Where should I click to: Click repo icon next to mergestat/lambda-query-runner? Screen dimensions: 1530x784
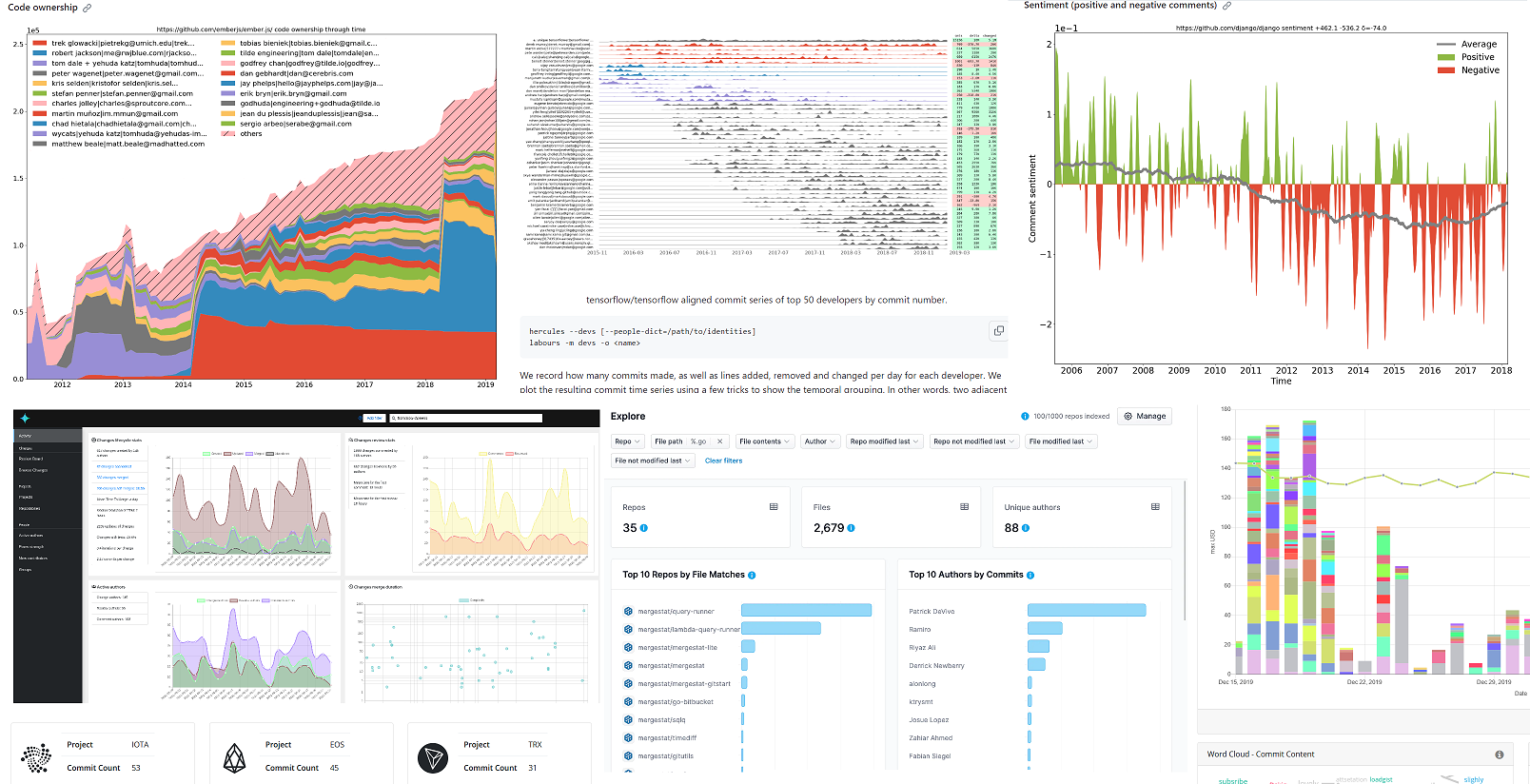coord(628,630)
